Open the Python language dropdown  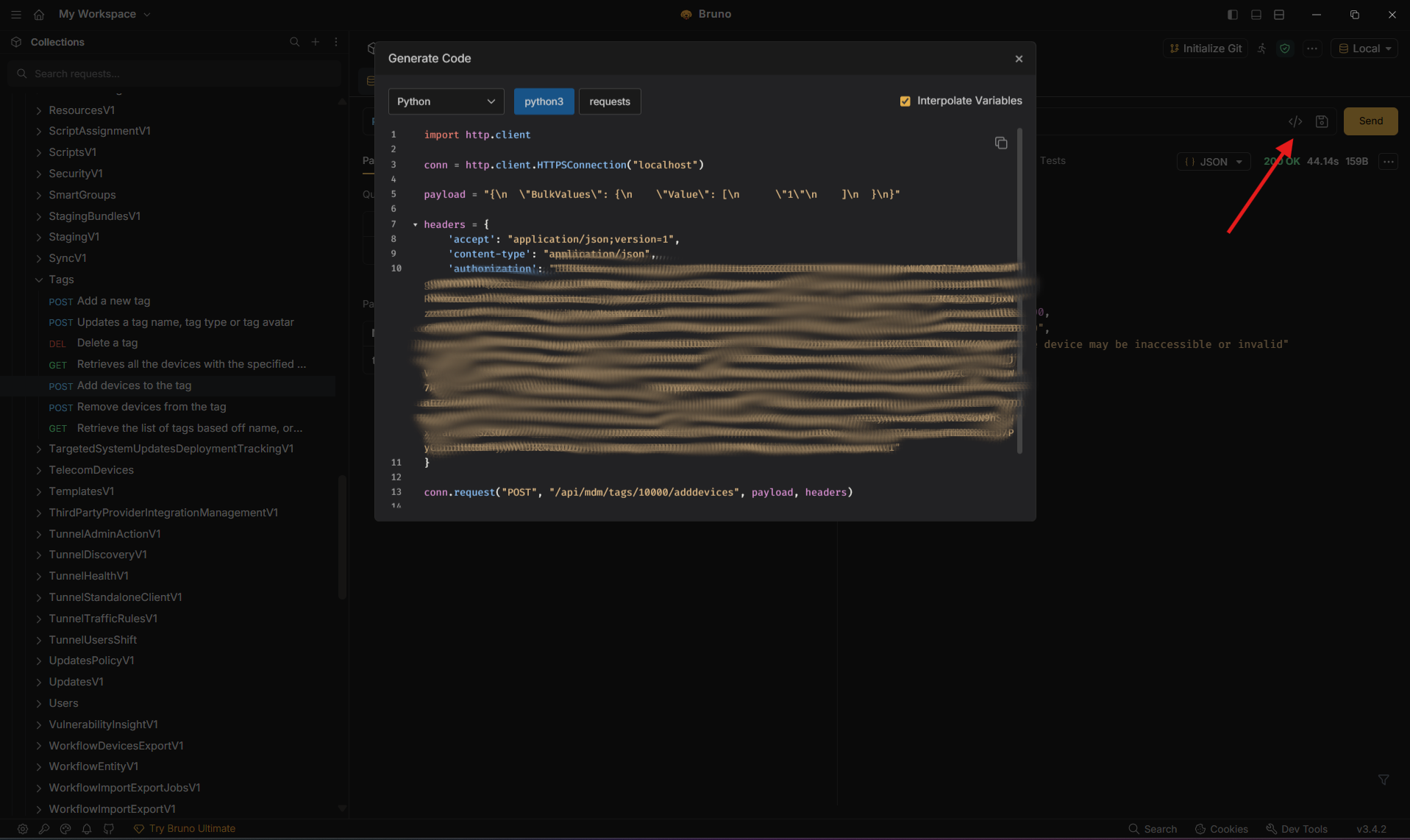446,102
